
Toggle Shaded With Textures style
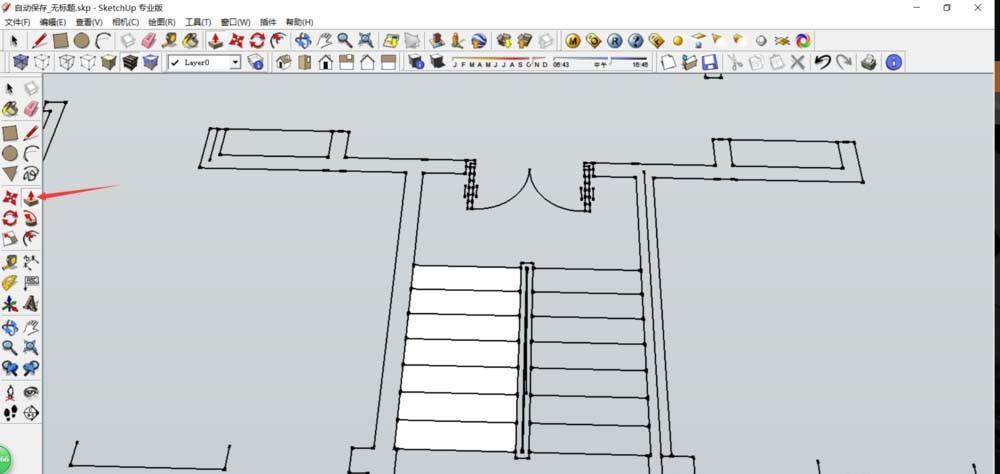pyautogui.click(x=130, y=62)
